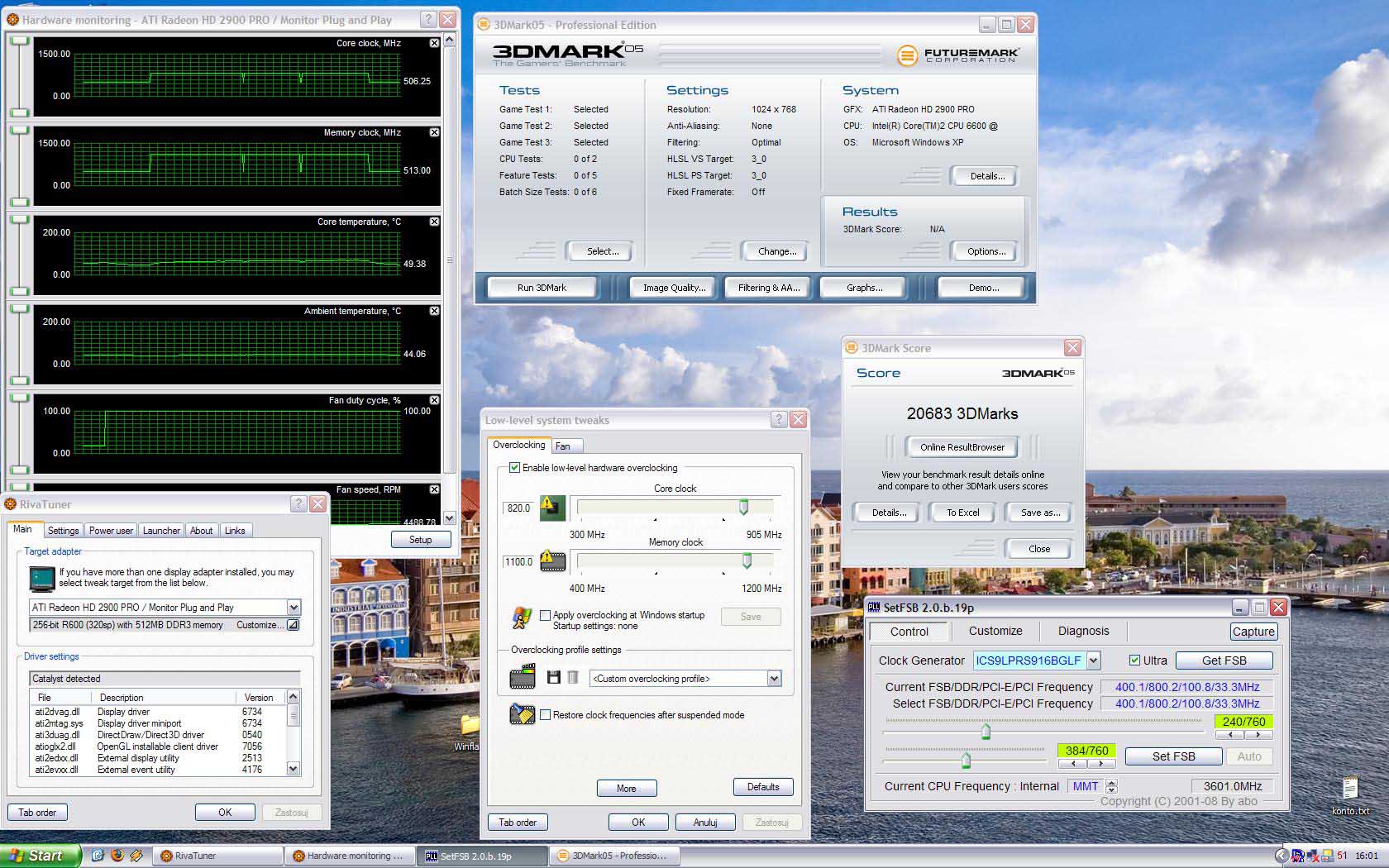Detach the Core temperature graph
1389x868 pixels.
[x=435, y=222]
